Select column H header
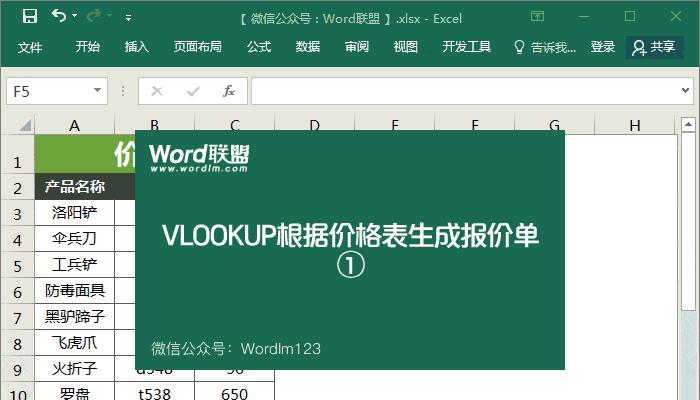Image resolution: width=700 pixels, height=400 pixels. [634, 125]
